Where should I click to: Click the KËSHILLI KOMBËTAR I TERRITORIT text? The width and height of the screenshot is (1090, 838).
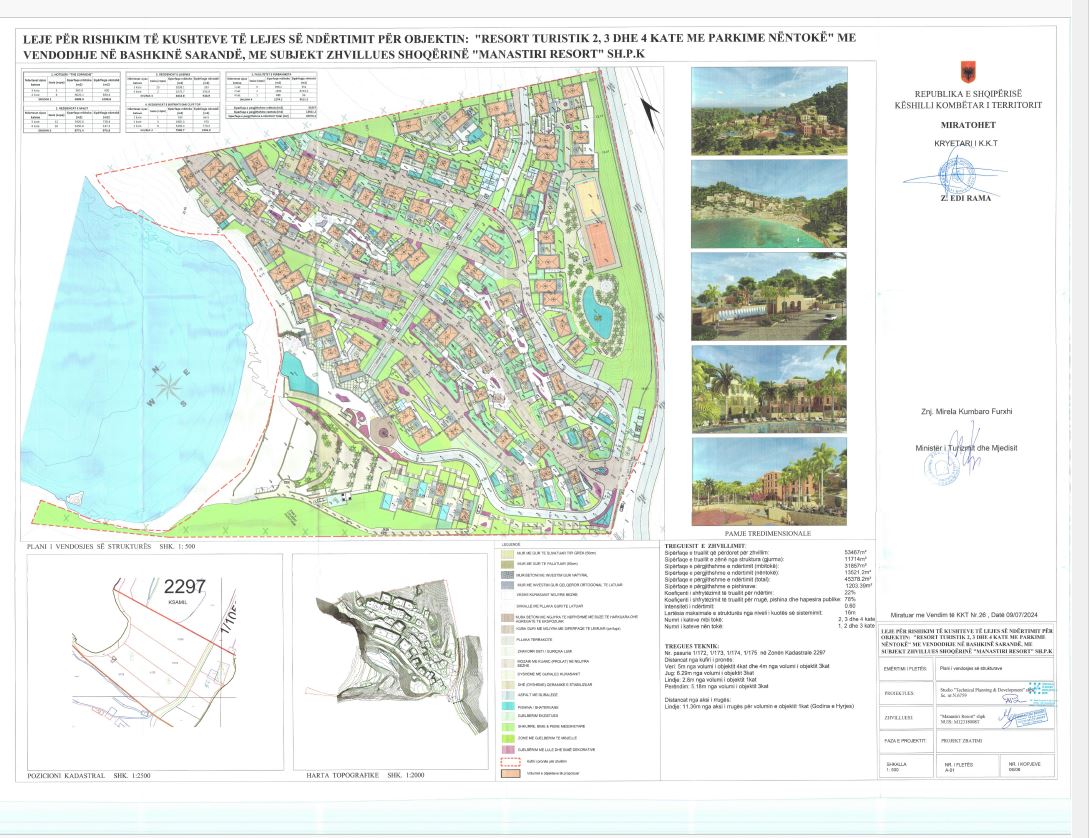click(x=968, y=105)
